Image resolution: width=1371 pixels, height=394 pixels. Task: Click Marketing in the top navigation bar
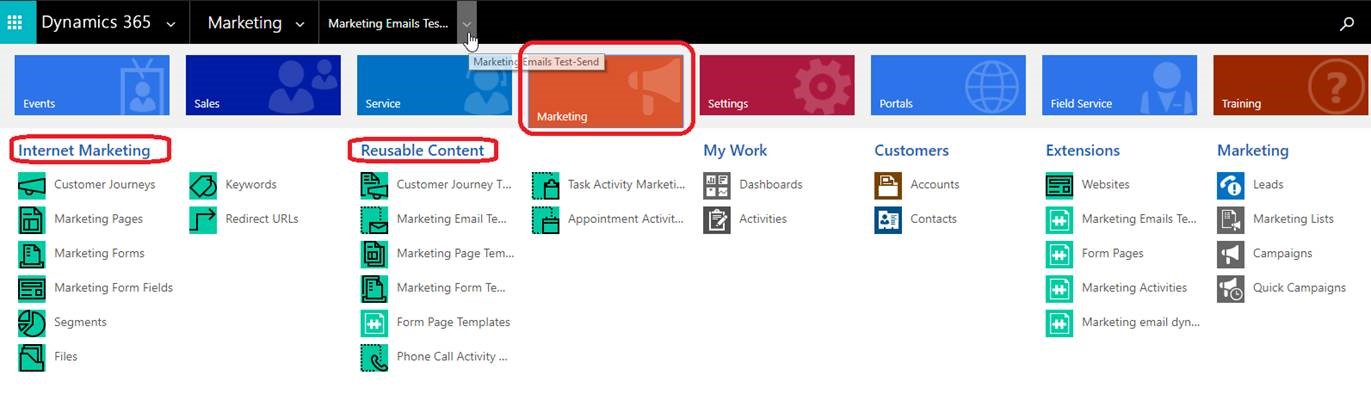(x=245, y=23)
